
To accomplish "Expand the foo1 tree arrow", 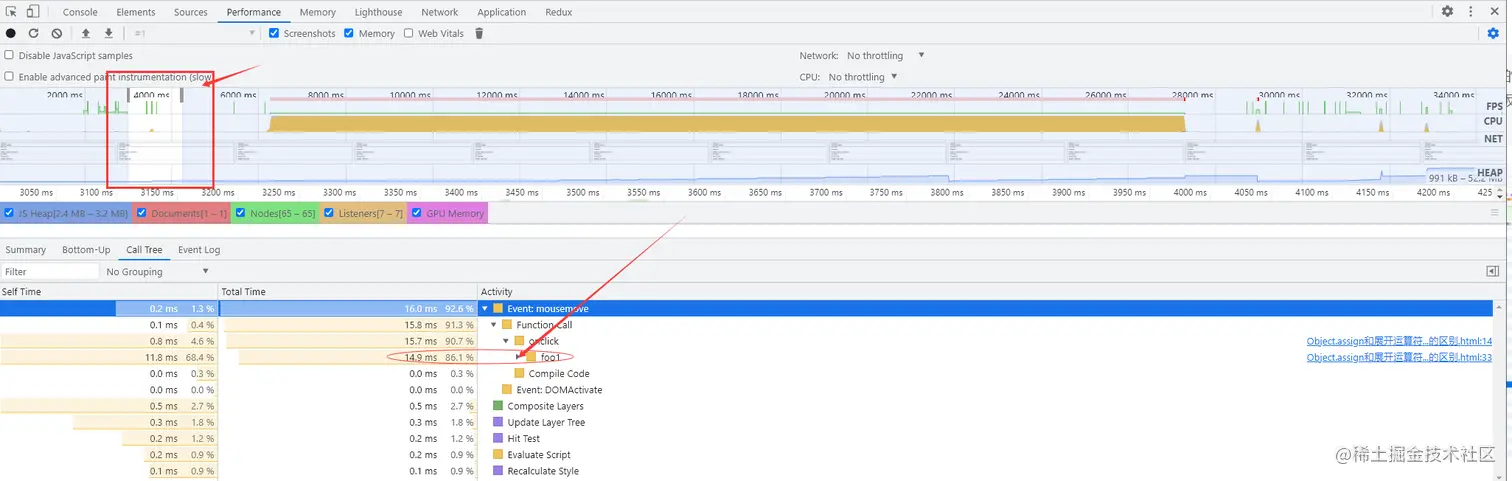I will [x=519, y=357].
